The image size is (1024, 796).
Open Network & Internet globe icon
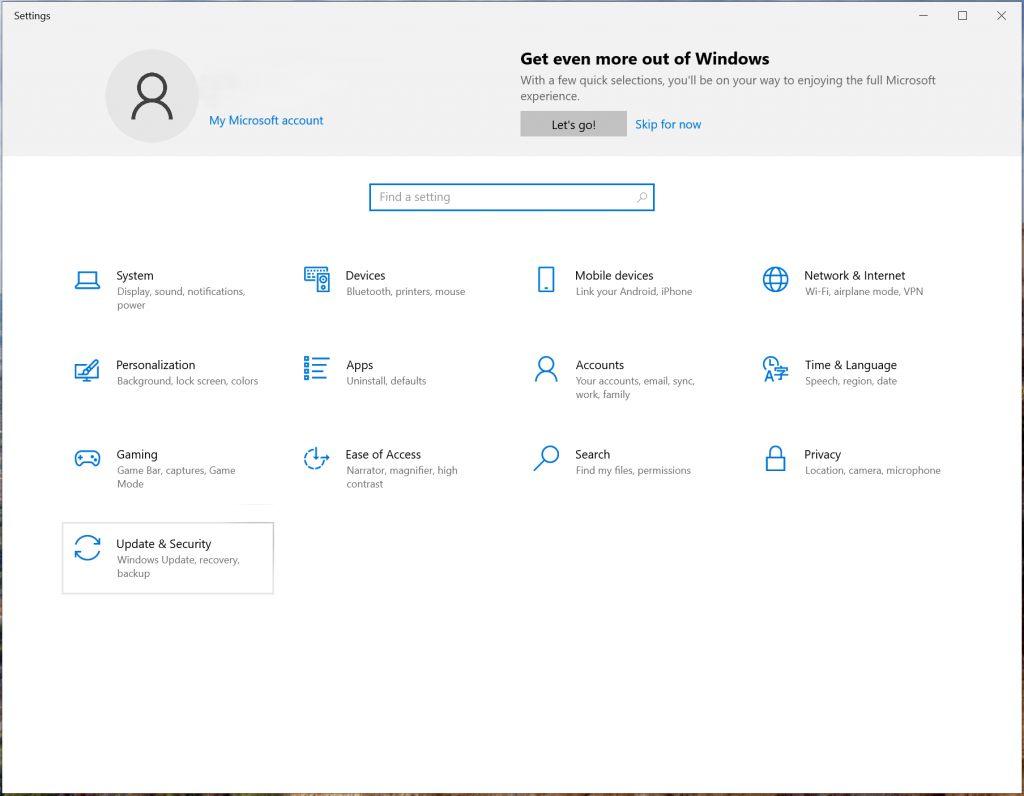click(775, 279)
